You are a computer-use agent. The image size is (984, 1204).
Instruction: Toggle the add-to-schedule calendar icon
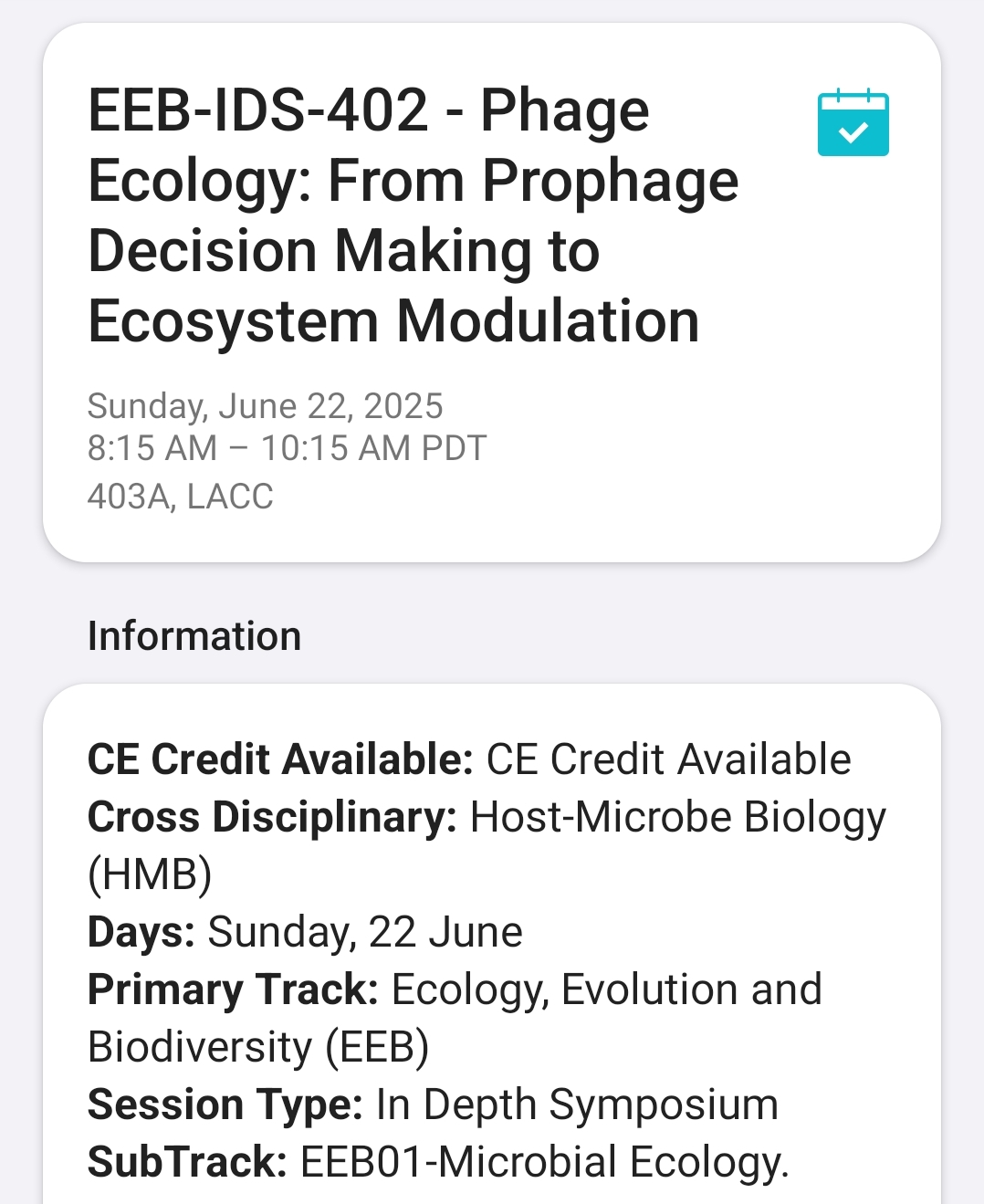tap(853, 123)
